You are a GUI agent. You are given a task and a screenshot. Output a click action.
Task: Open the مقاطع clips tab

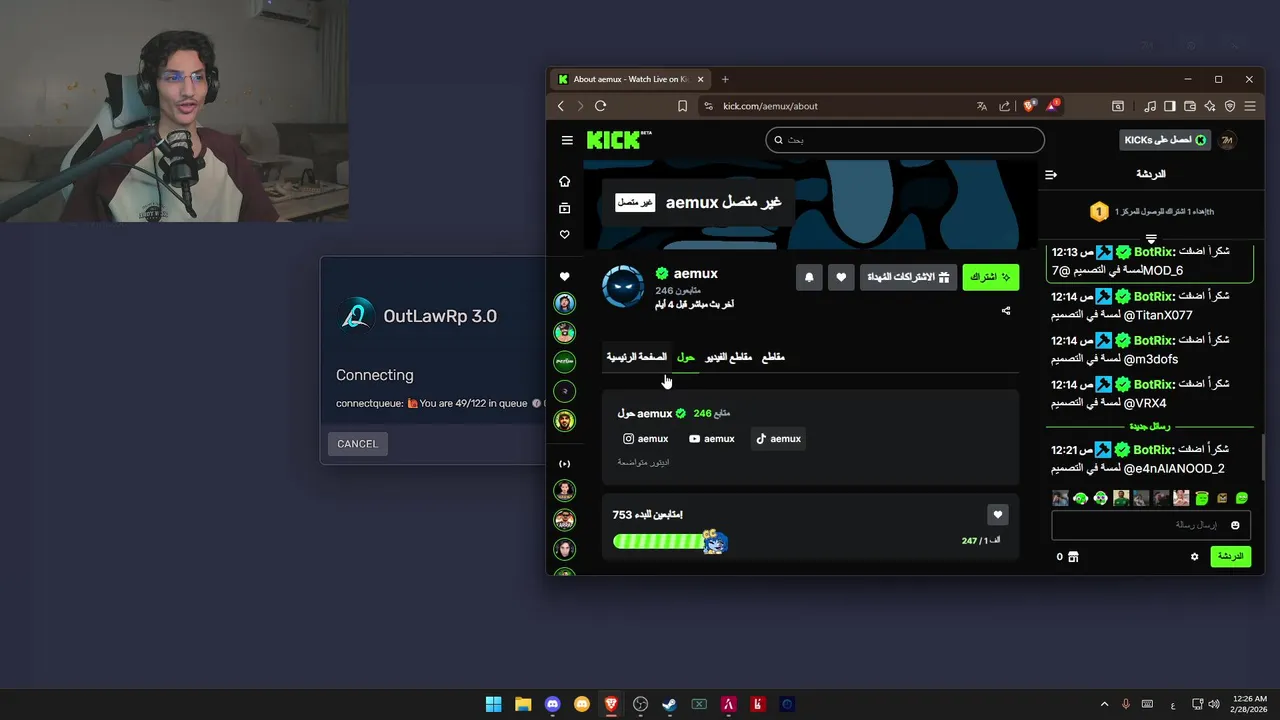[773, 357]
